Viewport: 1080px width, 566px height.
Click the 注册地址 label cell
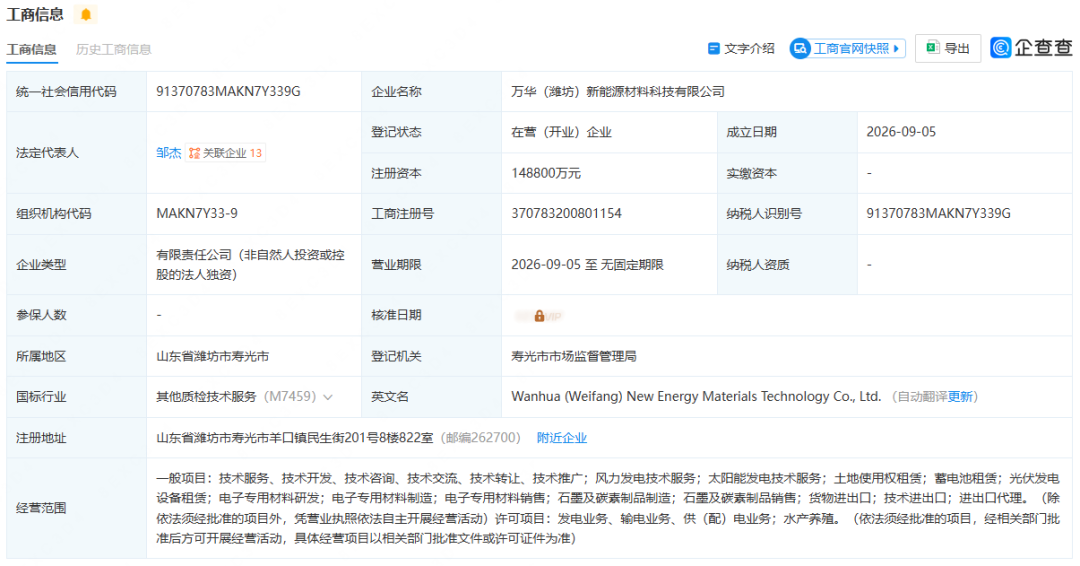[x=76, y=438]
